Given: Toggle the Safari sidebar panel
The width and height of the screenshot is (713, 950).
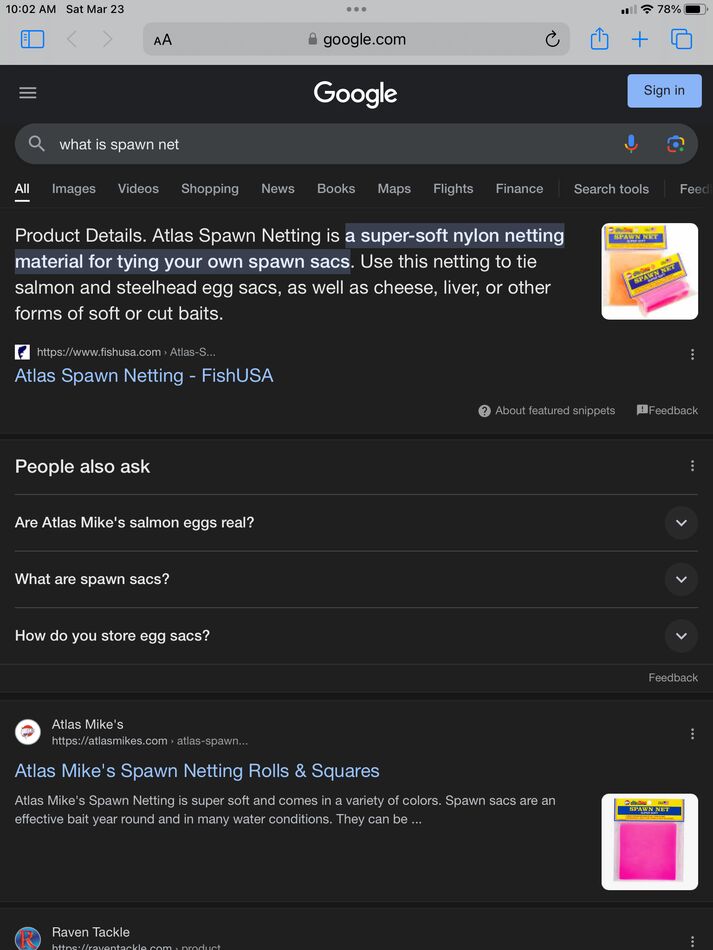Looking at the screenshot, I should [33, 39].
